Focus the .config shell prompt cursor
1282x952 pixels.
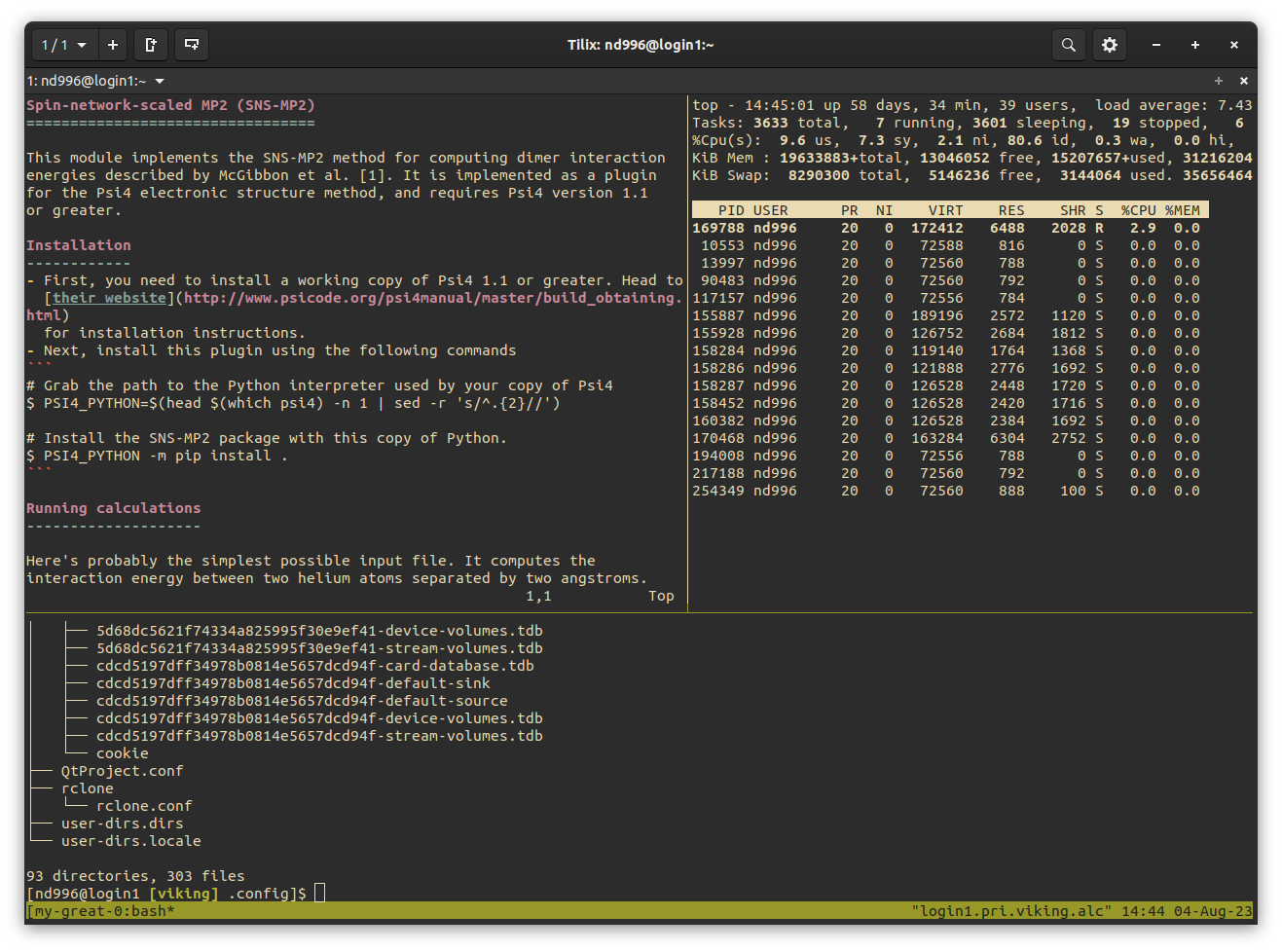pyautogui.click(x=319, y=894)
